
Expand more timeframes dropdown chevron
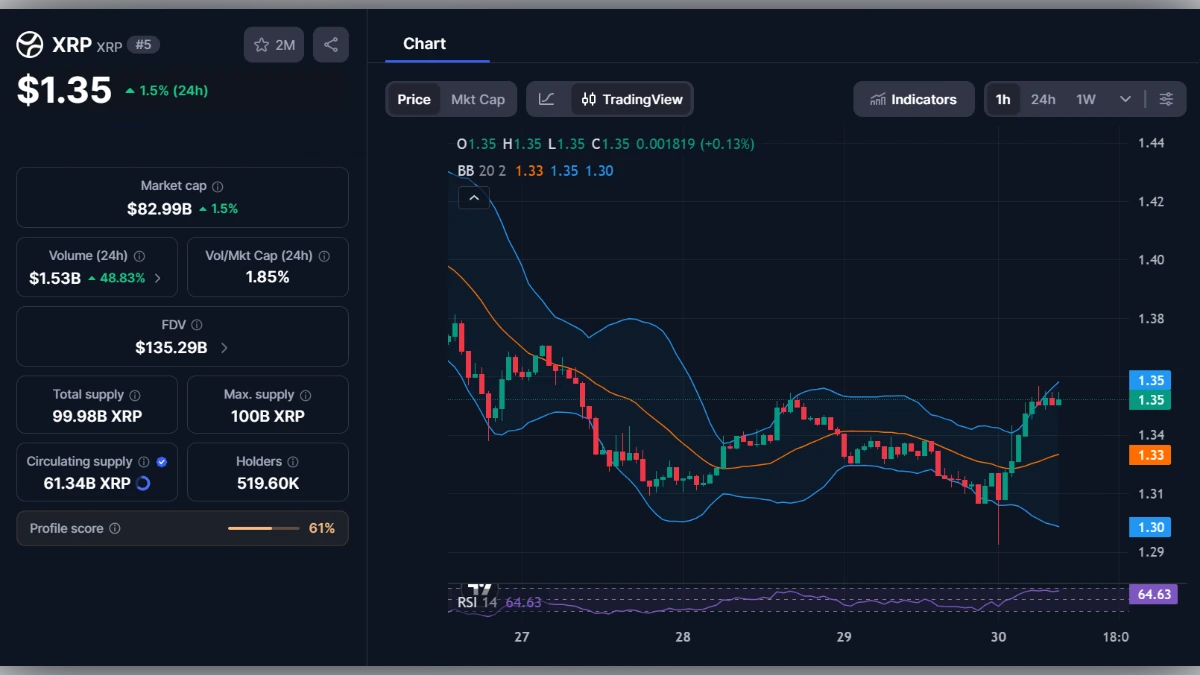pos(1125,99)
